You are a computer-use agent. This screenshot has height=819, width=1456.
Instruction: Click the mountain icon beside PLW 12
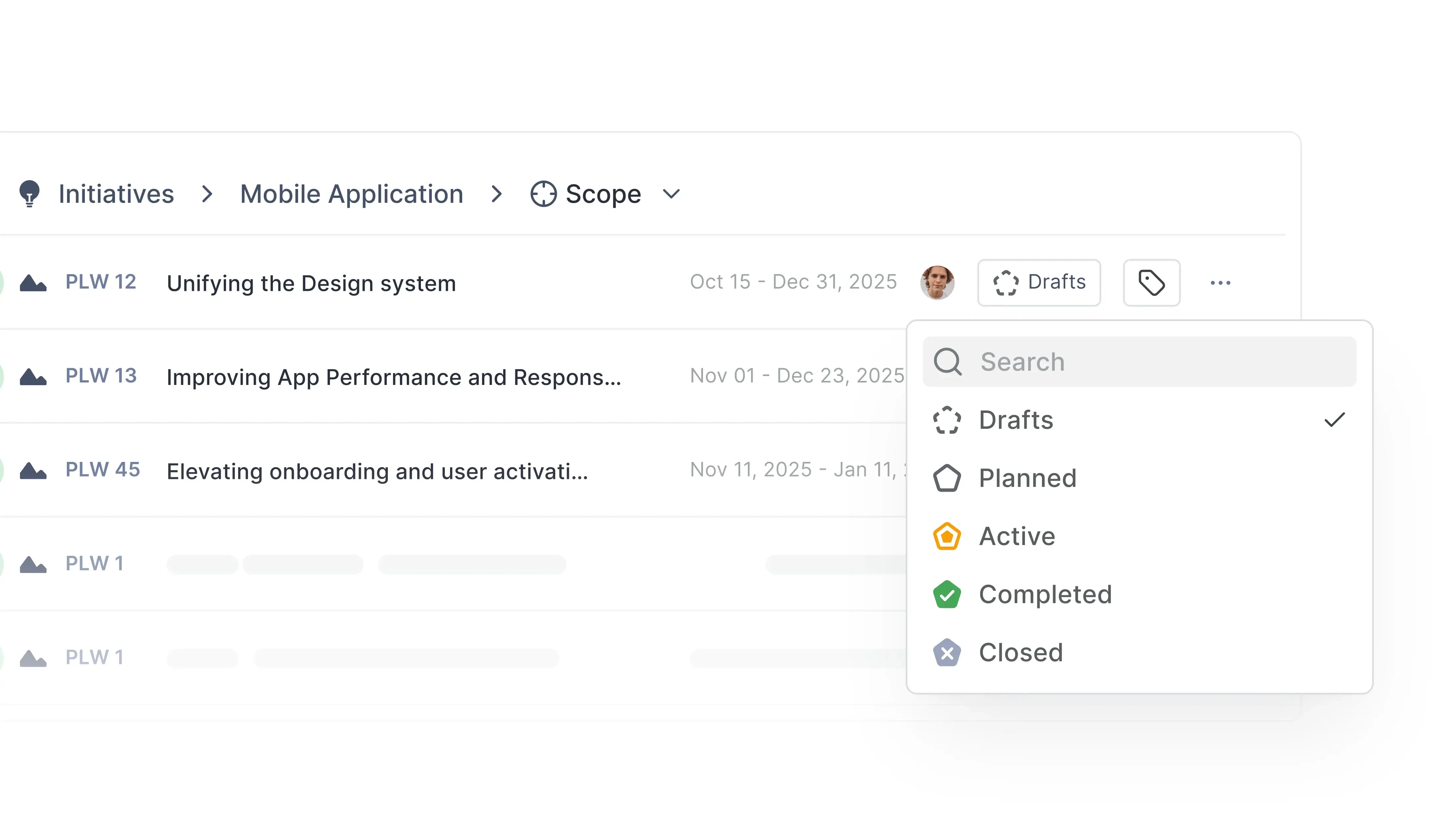click(33, 283)
